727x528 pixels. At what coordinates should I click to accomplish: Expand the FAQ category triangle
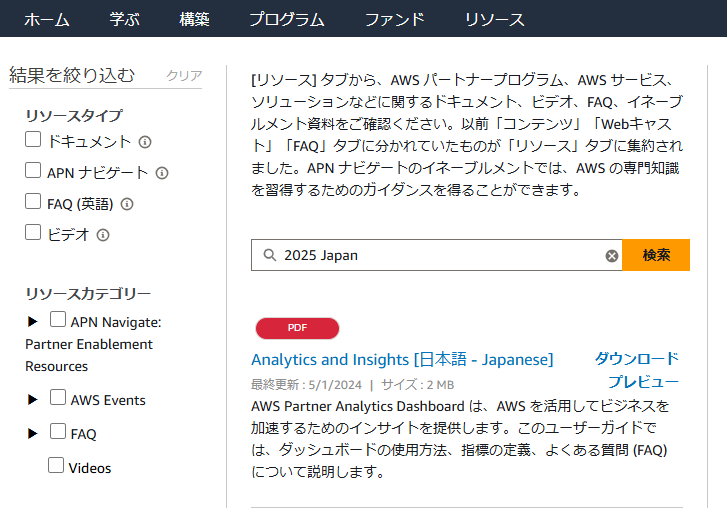pyautogui.click(x=32, y=433)
